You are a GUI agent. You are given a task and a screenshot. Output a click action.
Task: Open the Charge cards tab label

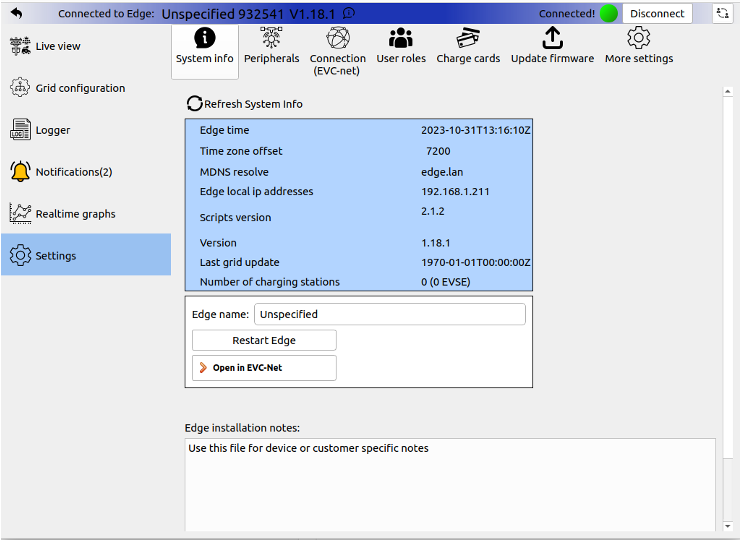[x=468, y=59]
